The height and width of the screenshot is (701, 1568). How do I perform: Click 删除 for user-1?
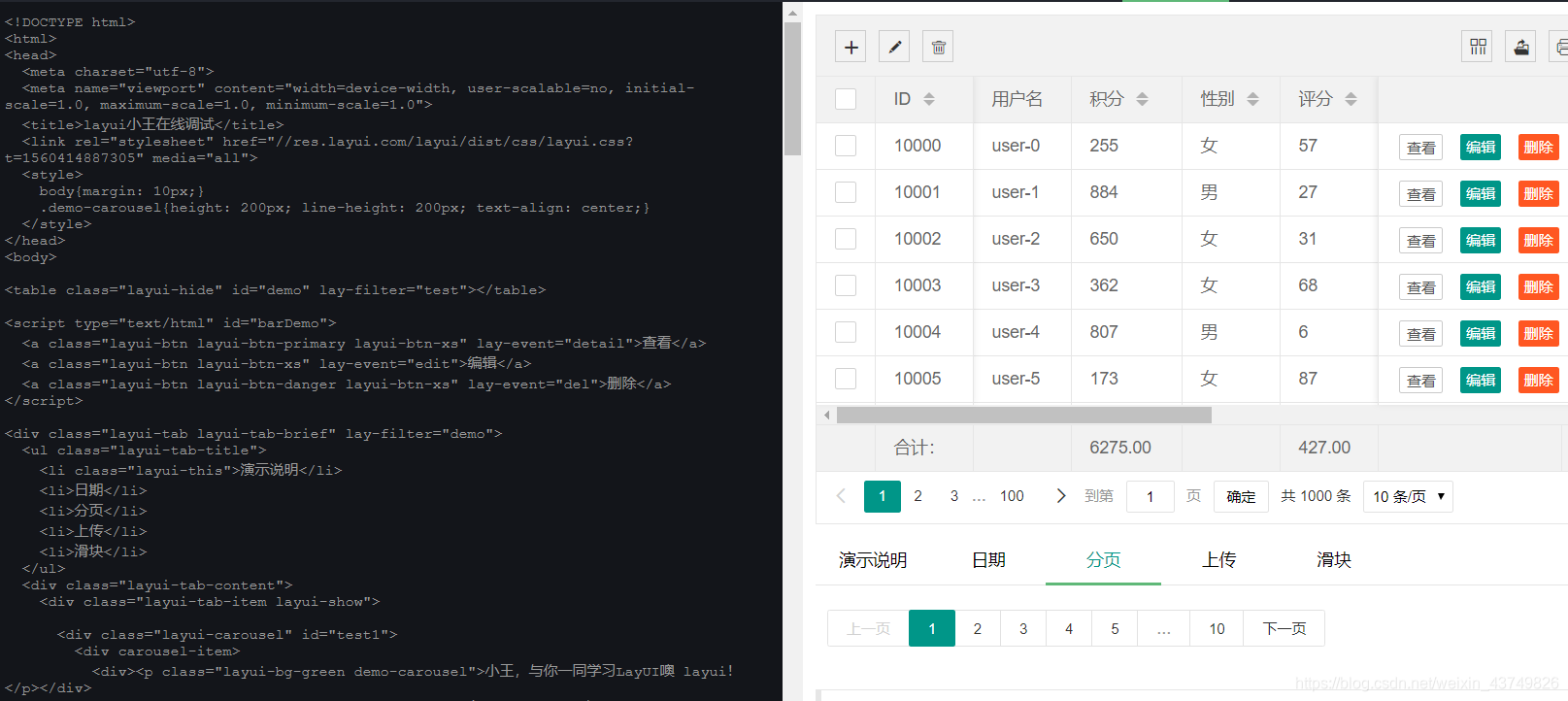[x=1539, y=194]
